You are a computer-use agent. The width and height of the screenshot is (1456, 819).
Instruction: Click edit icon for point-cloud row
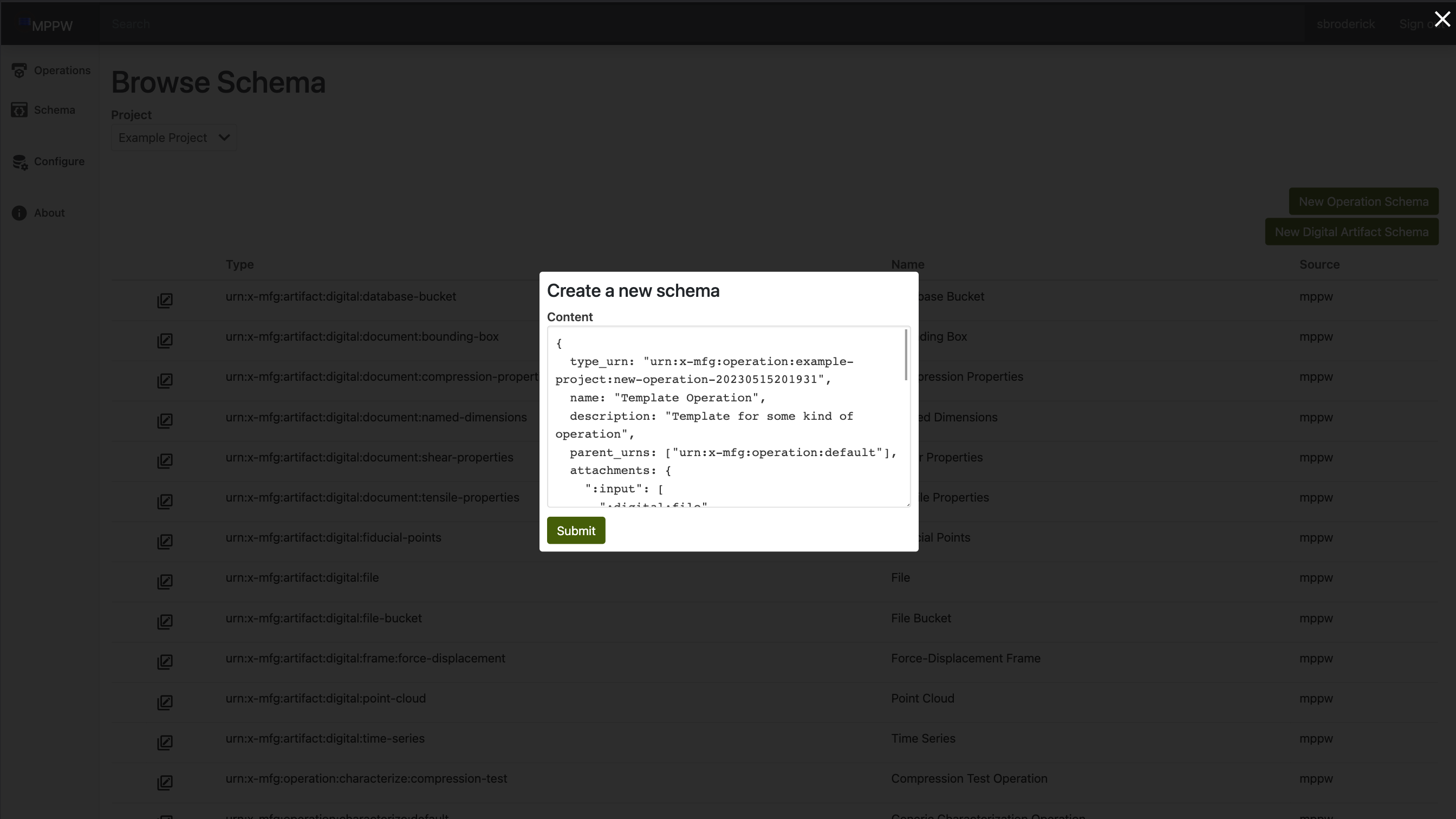165,702
